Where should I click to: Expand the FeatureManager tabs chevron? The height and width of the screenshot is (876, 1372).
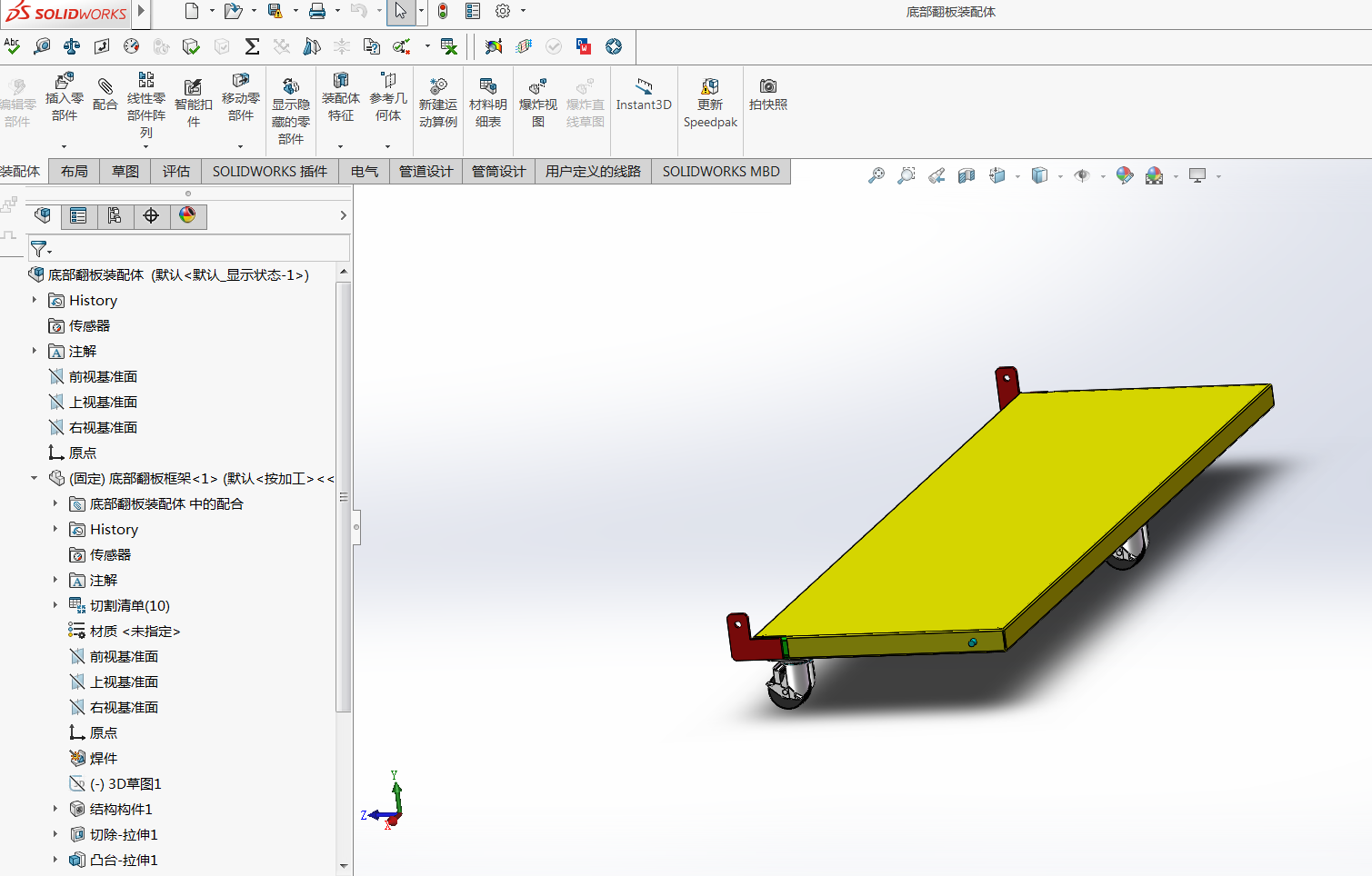(343, 215)
